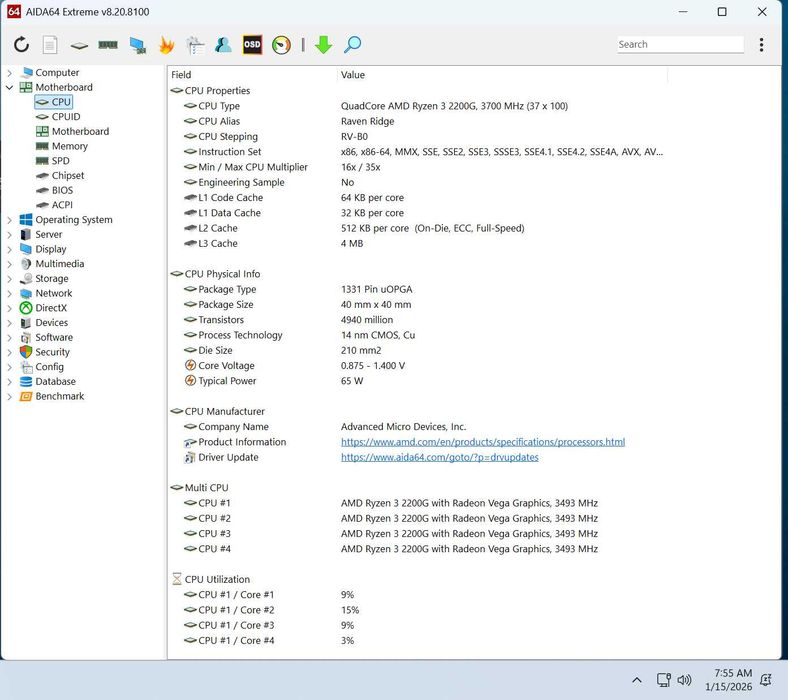Click the magnifying glass search icon
This screenshot has height=700, width=788.
(352, 45)
